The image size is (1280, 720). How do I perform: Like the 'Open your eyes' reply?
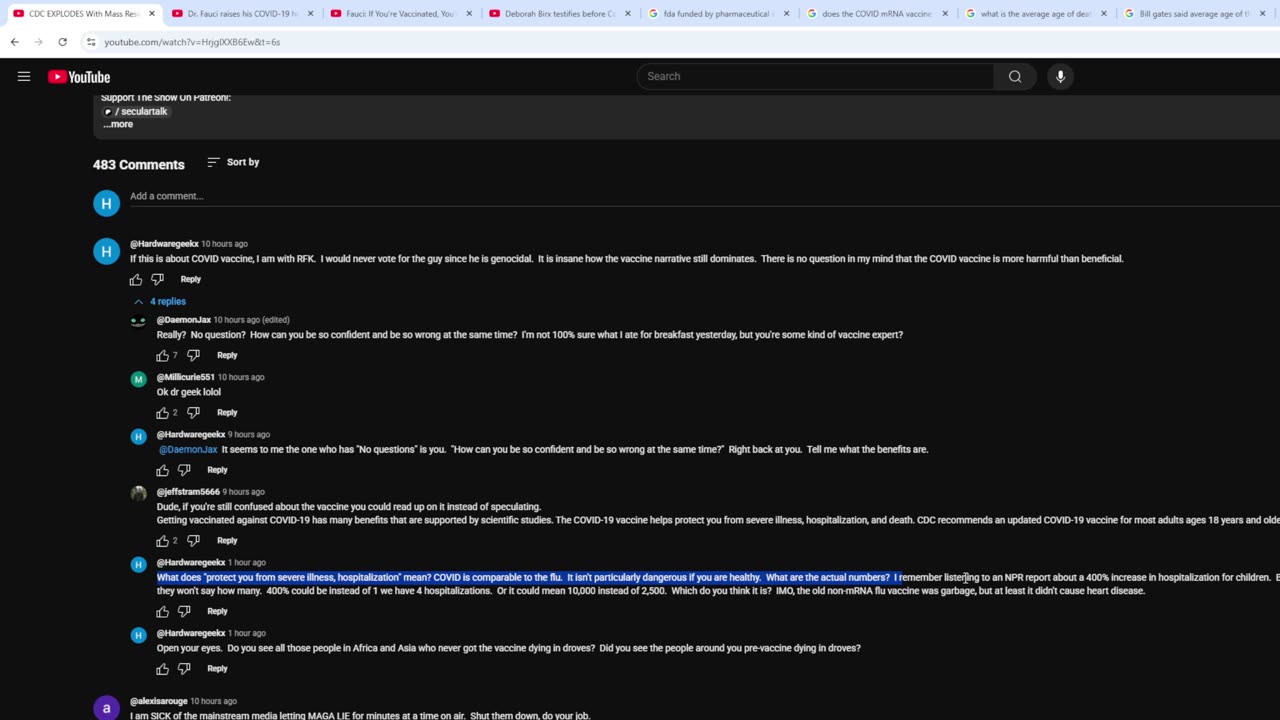[162, 669]
